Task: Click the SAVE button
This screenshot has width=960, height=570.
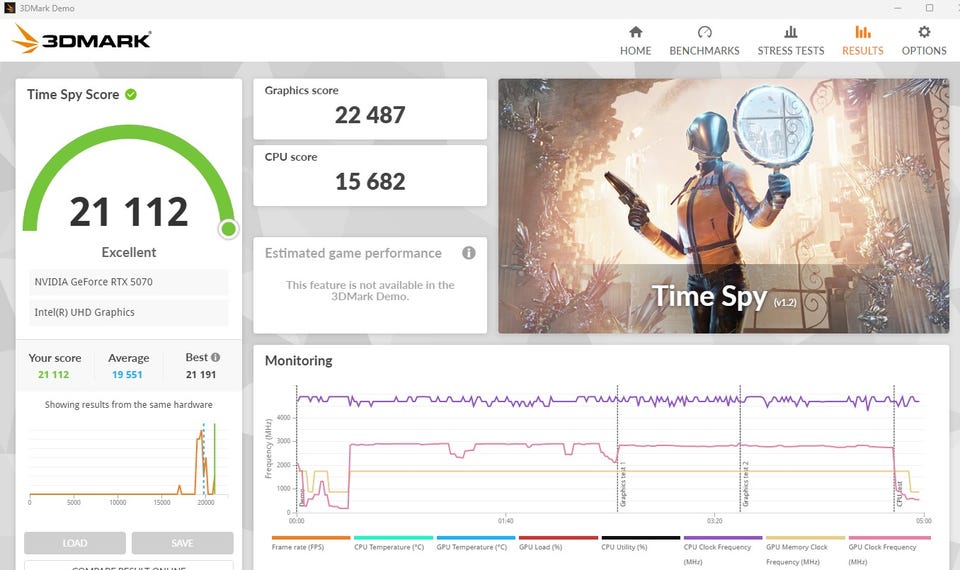Action: click(182, 543)
